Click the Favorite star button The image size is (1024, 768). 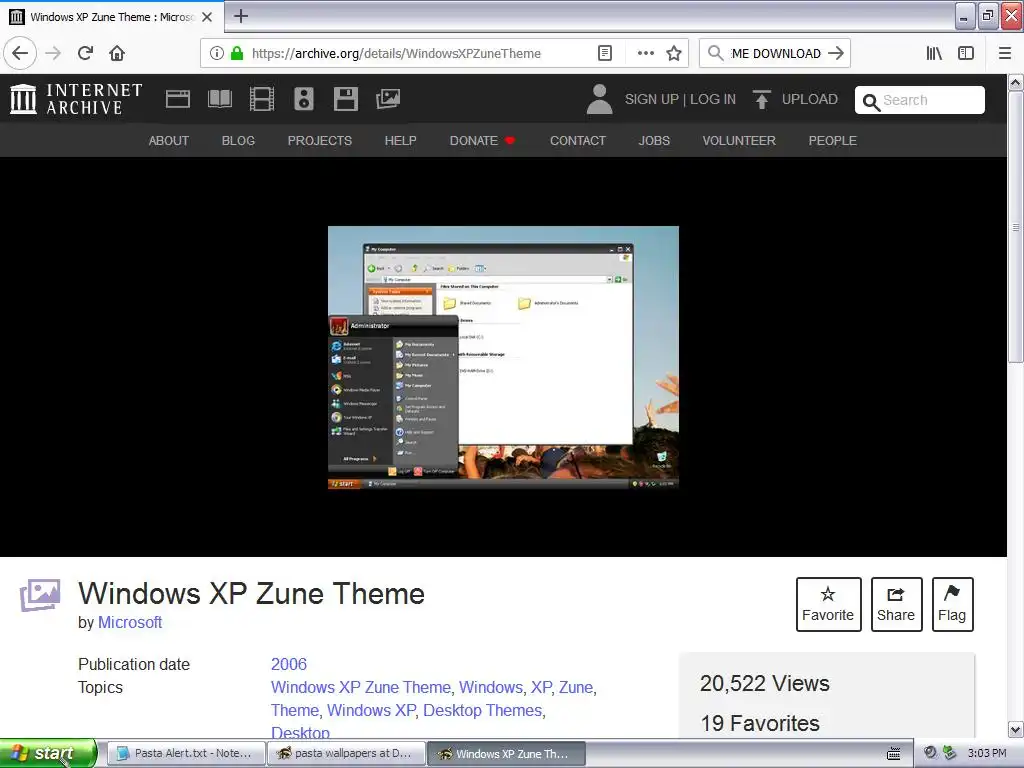(x=828, y=604)
